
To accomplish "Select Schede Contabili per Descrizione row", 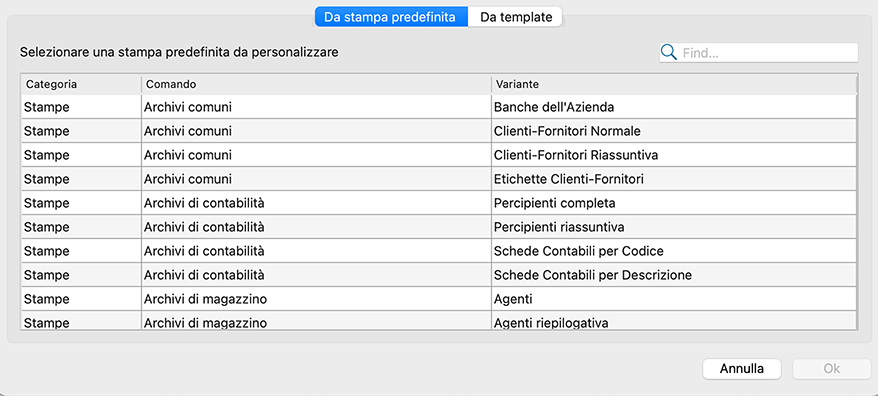I will pos(439,275).
